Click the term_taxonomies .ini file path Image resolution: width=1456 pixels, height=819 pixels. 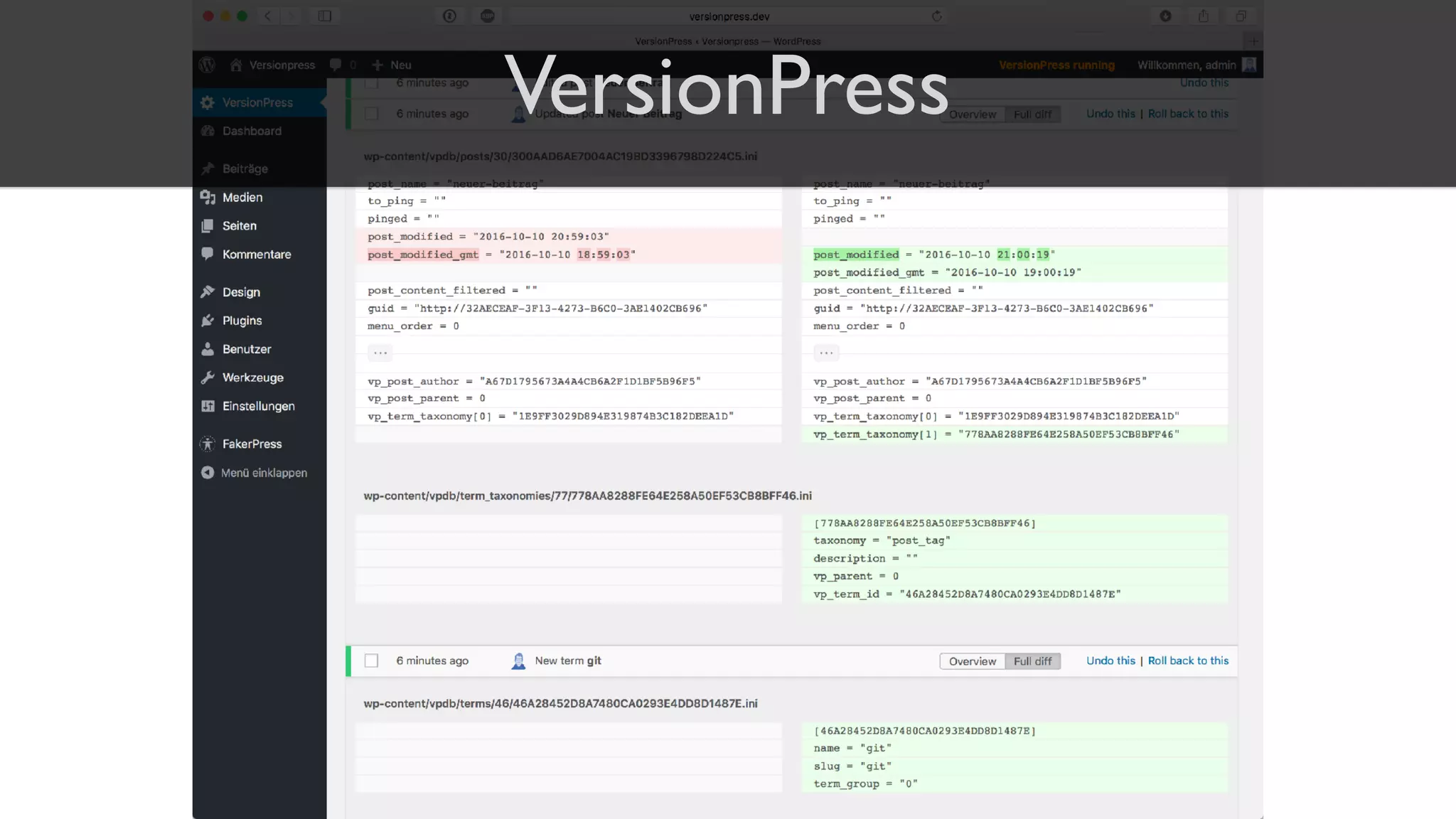[x=587, y=496]
